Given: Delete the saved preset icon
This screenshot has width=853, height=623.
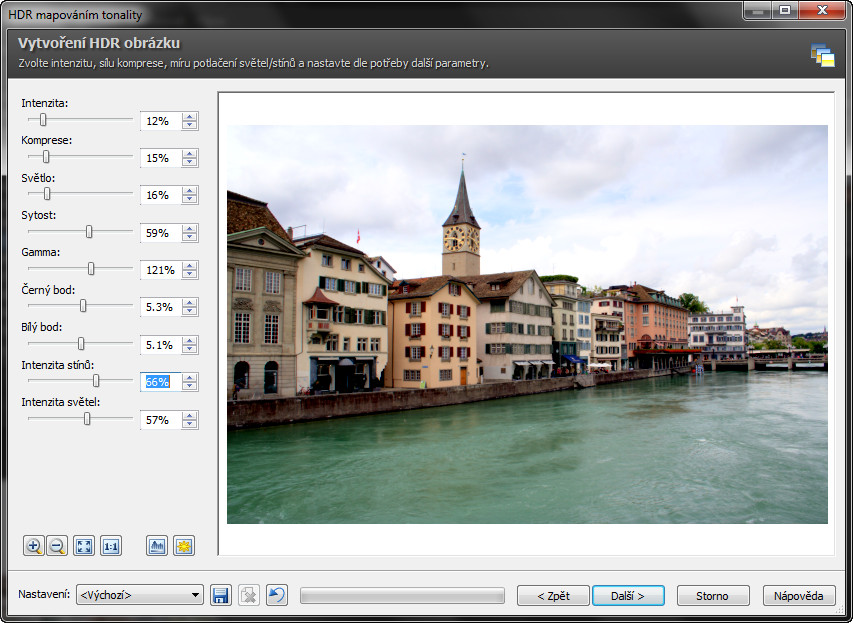Looking at the screenshot, I should click(249, 595).
